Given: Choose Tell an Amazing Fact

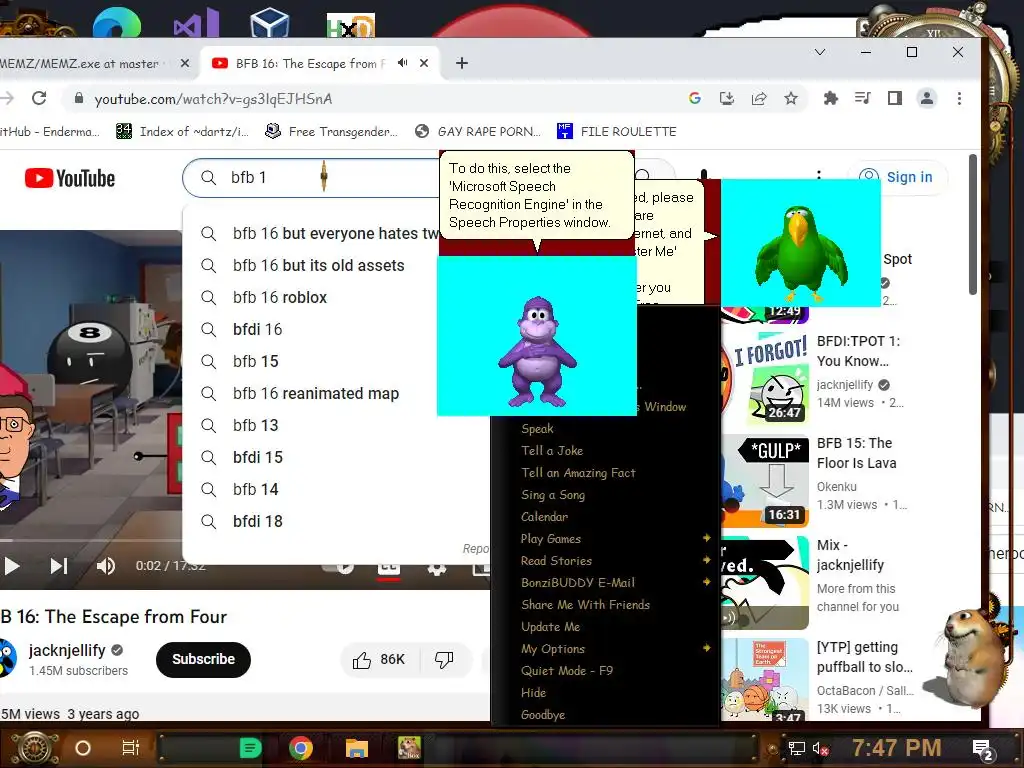Looking at the screenshot, I should [x=578, y=473].
